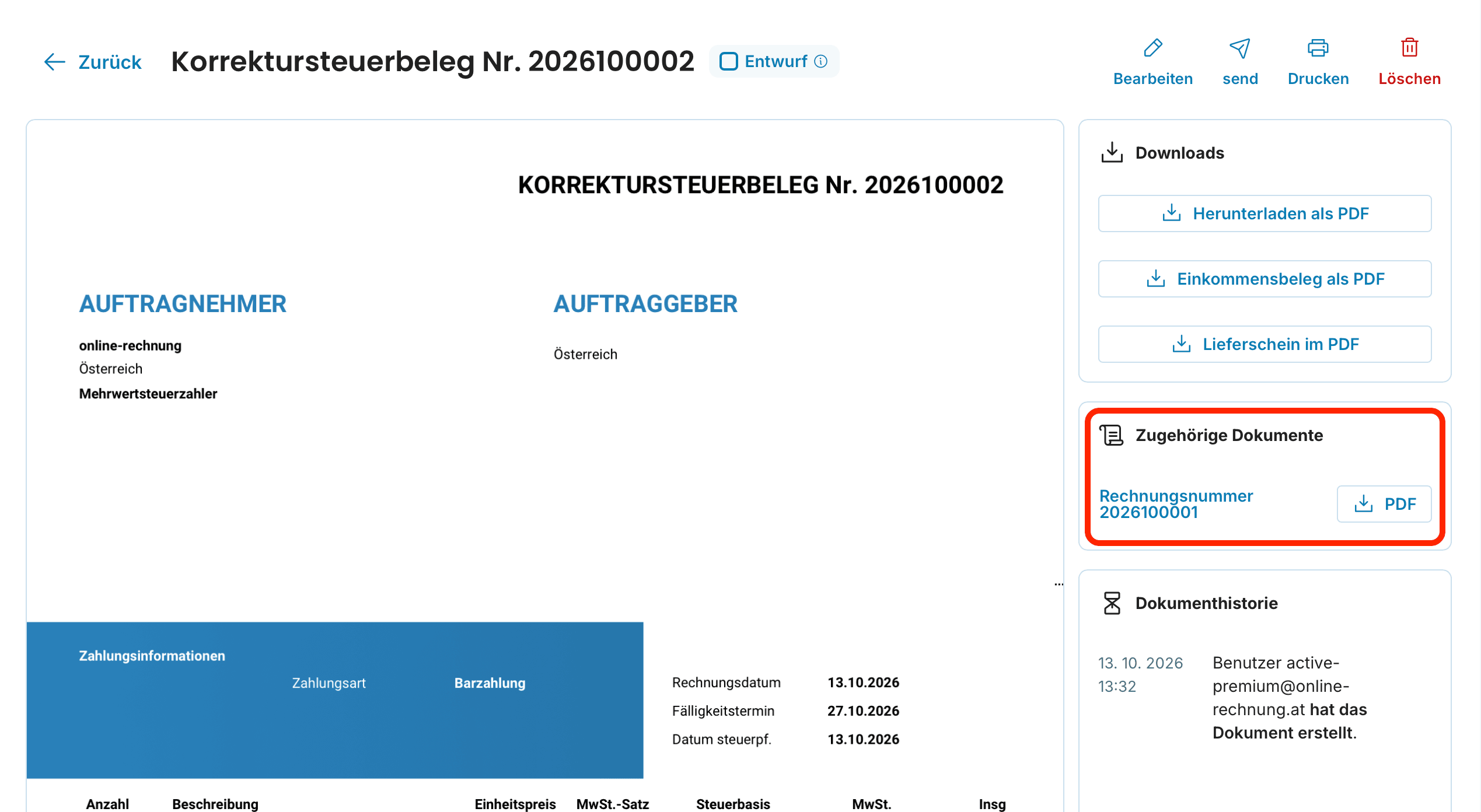
Task: Click the Entwurf status badge
Action: [x=774, y=61]
